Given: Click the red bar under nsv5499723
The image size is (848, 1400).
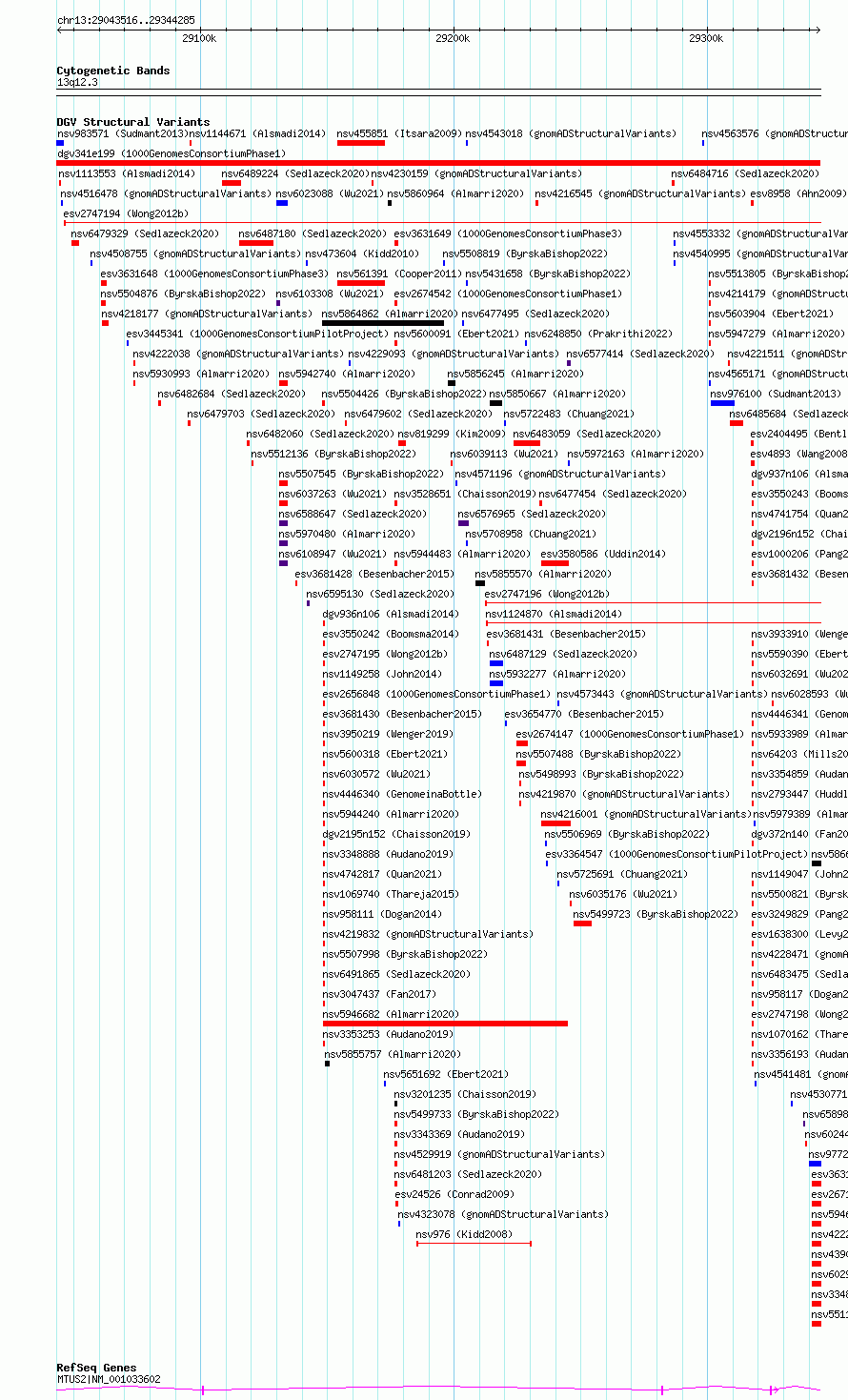Looking at the screenshot, I should (582, 923).
